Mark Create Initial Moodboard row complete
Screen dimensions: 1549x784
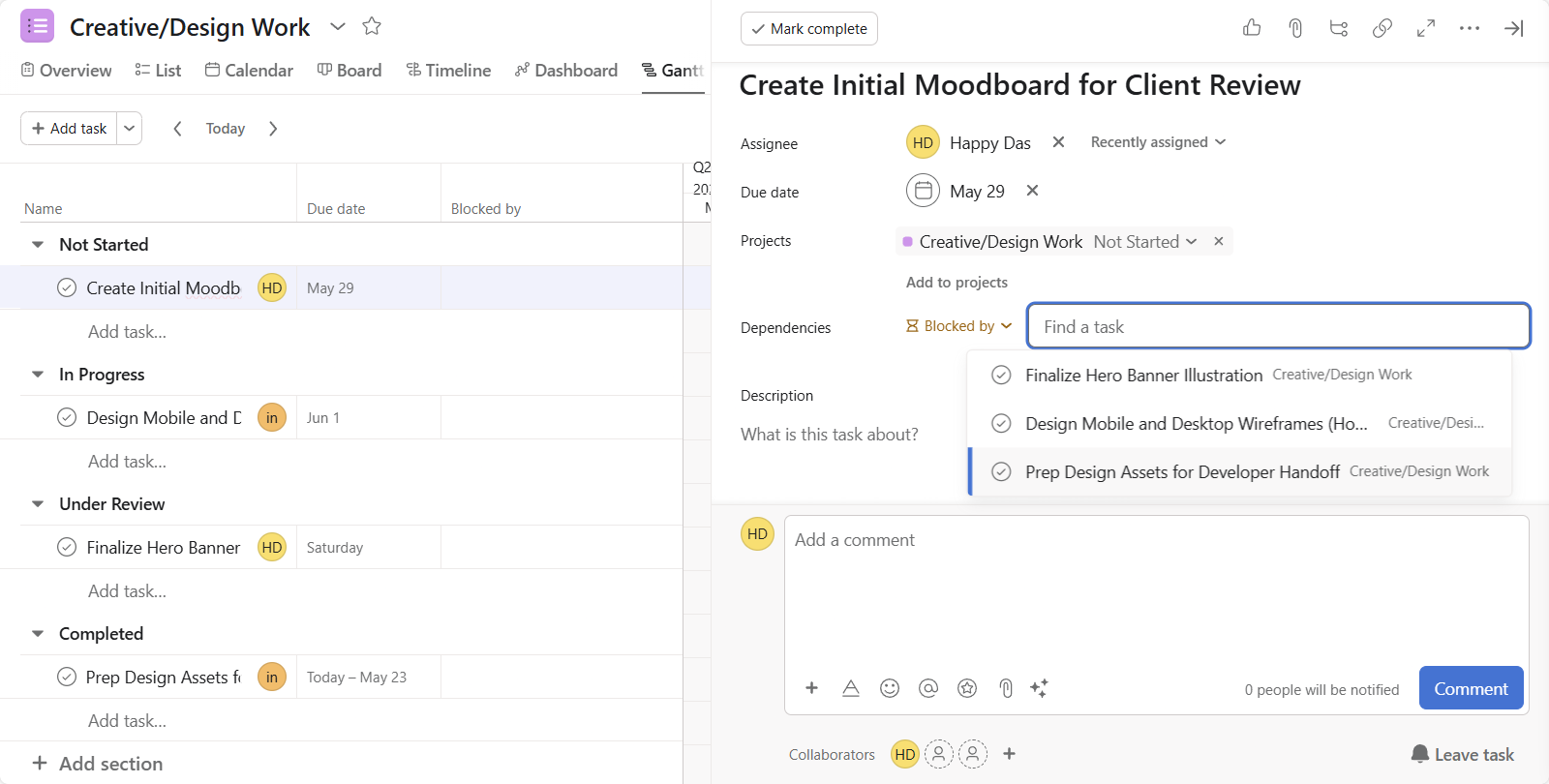point(67,287)
